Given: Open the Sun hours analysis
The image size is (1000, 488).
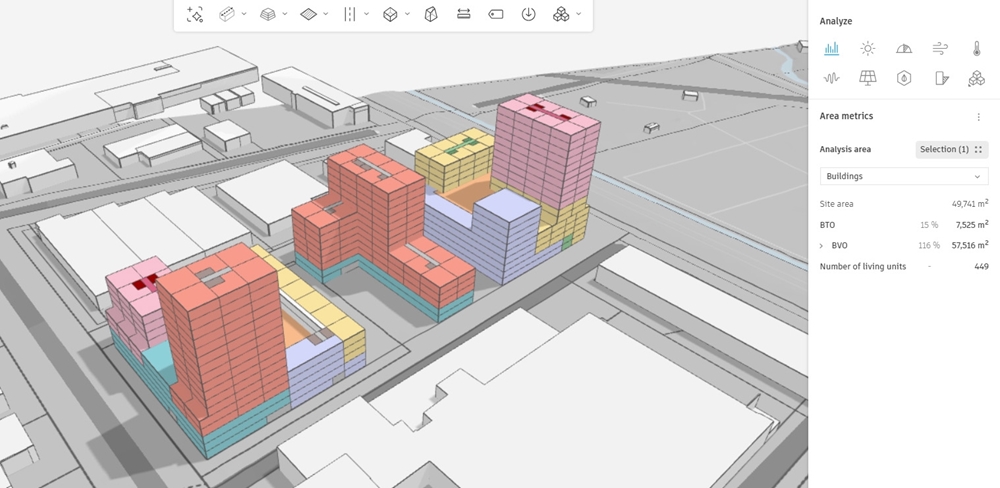Looking at the screenshot, I should pos(867,48).
